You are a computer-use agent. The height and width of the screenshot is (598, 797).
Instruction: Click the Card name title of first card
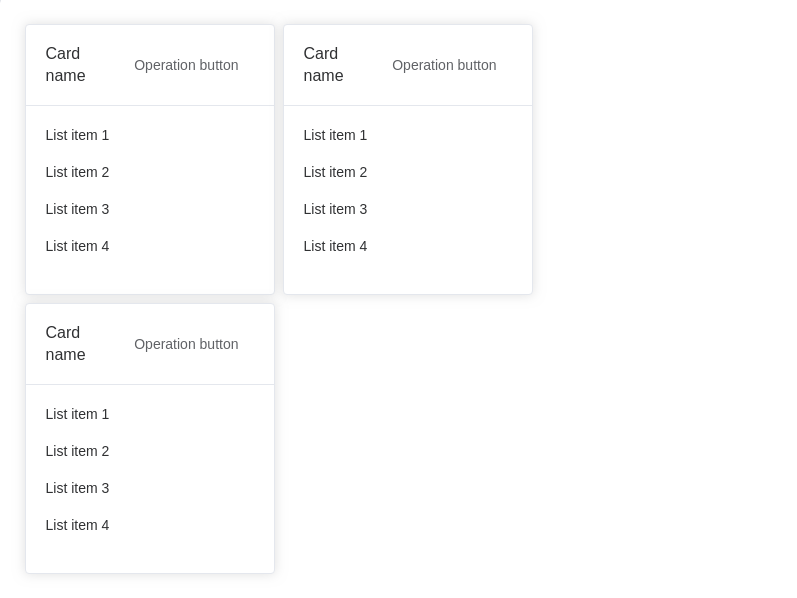point(66,65)
